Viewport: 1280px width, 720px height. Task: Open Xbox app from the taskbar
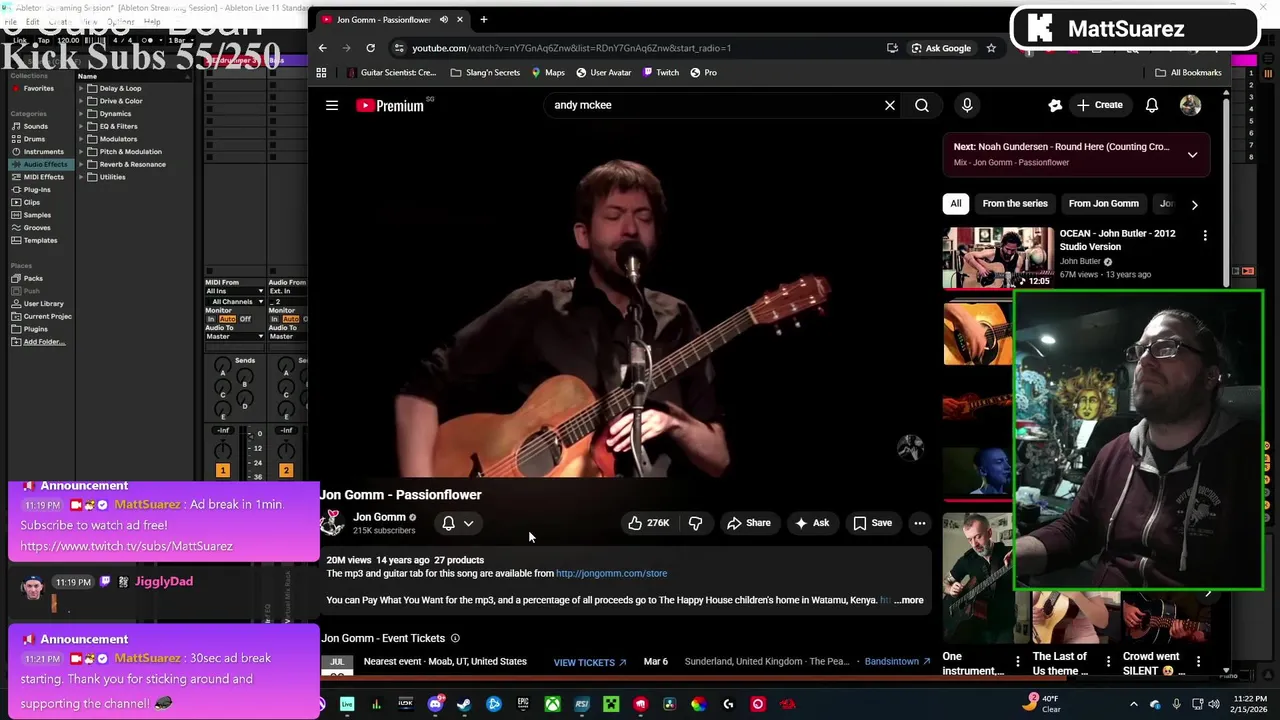click(x=552, y=704)
